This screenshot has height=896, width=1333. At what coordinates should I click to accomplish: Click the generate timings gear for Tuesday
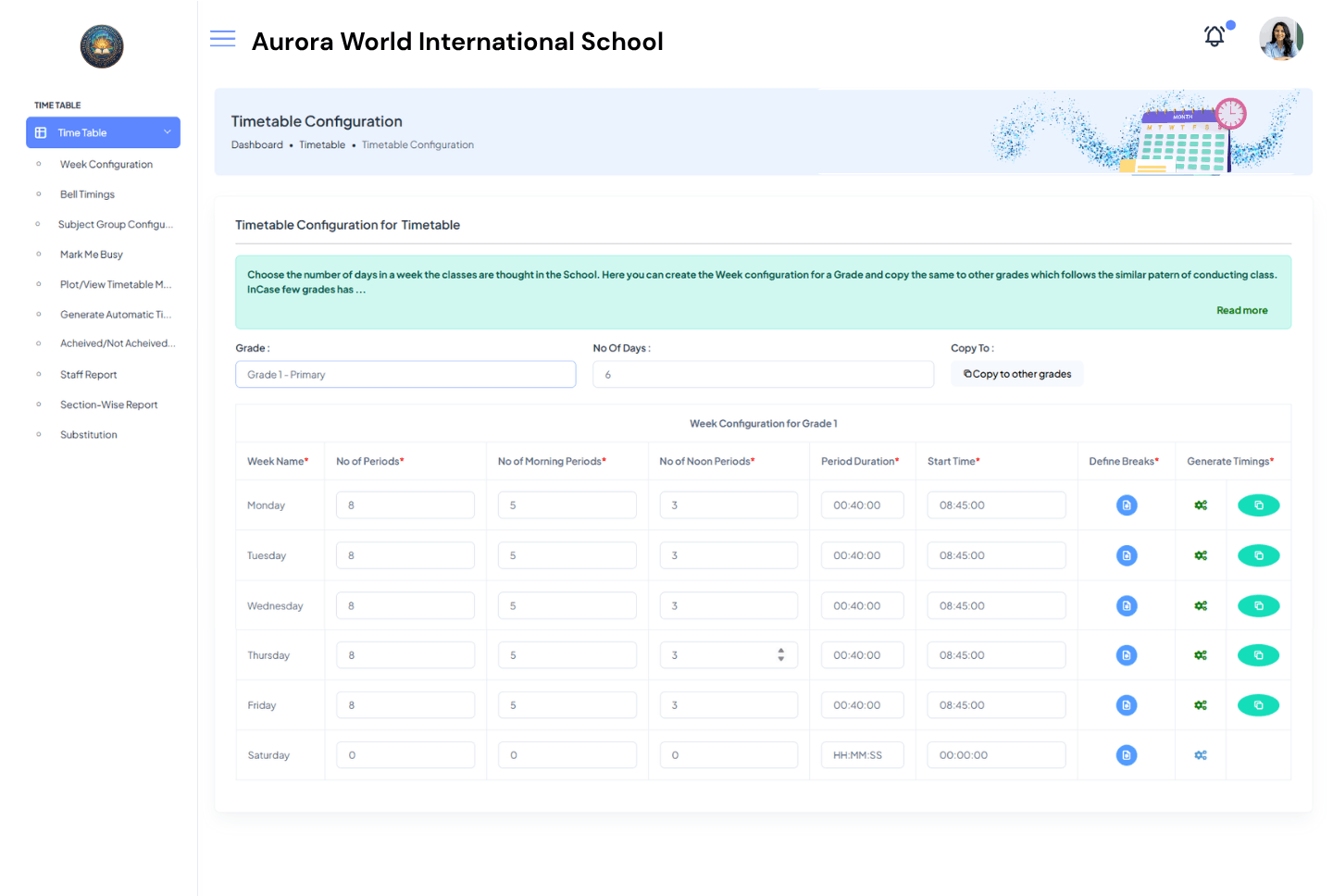(x=1201, y=555)
